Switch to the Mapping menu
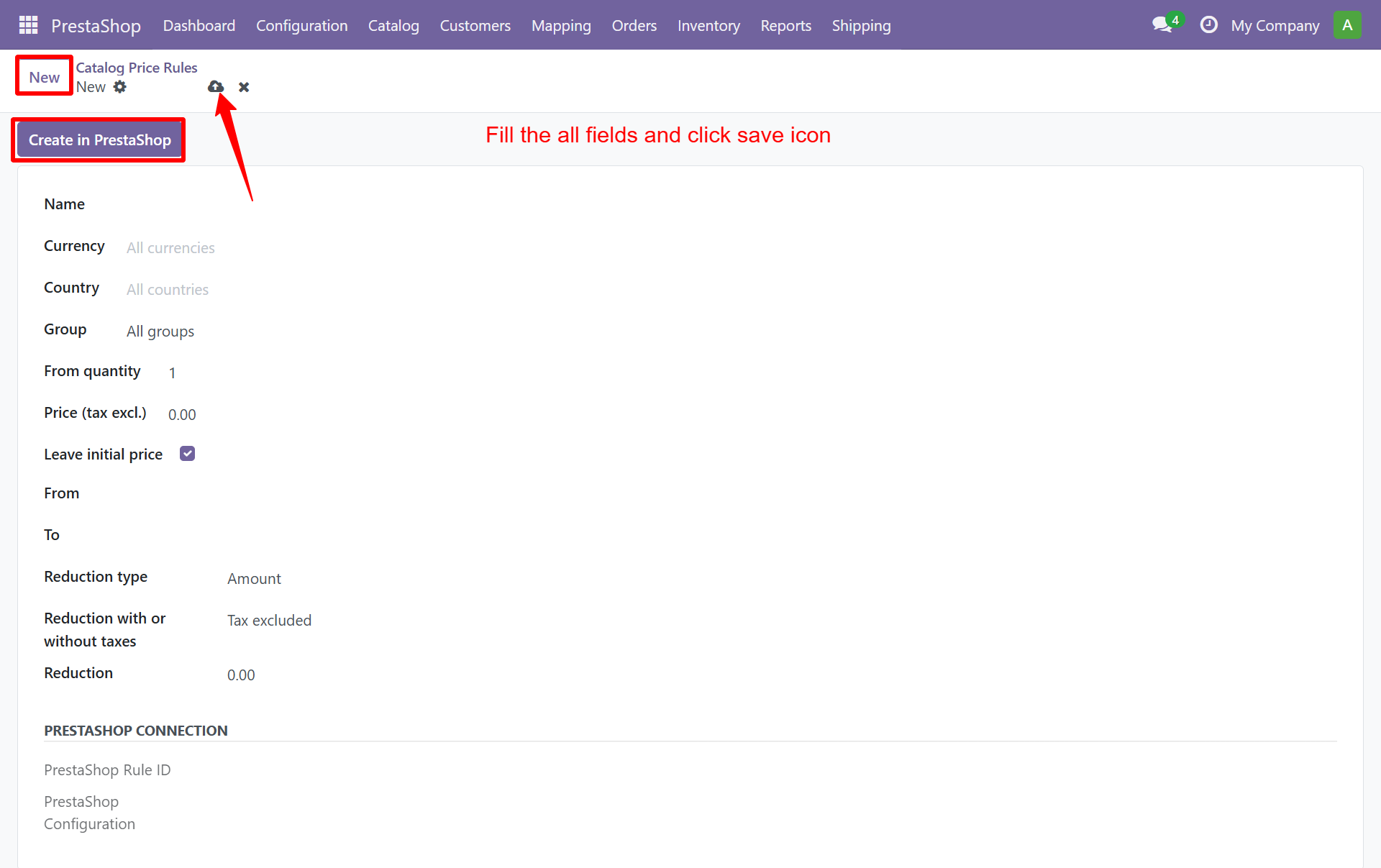 pyautogui.click(x=561, y=25)
